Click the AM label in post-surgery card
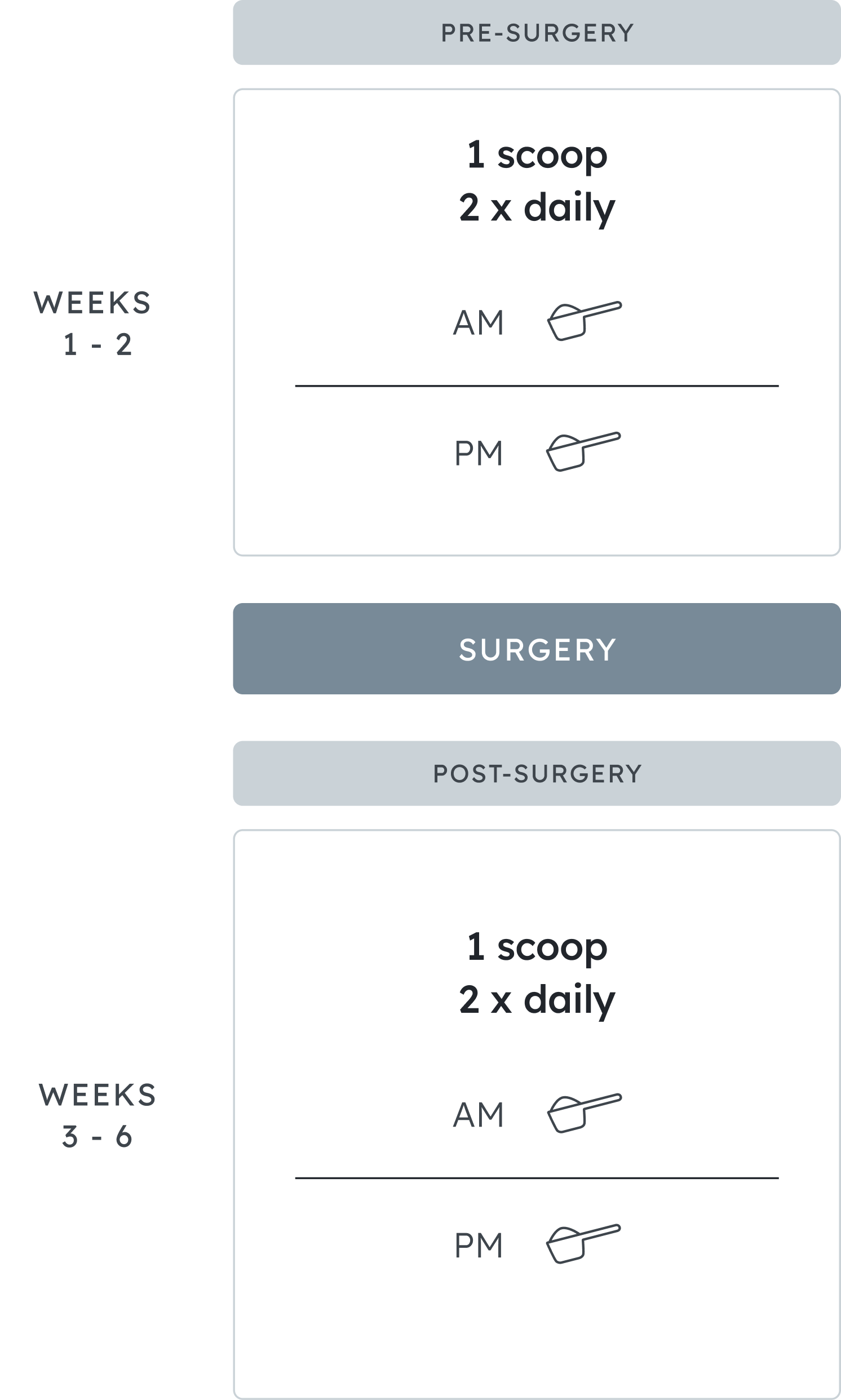The width and height of the screenshot is (841, 1400). pos(479,1115)
